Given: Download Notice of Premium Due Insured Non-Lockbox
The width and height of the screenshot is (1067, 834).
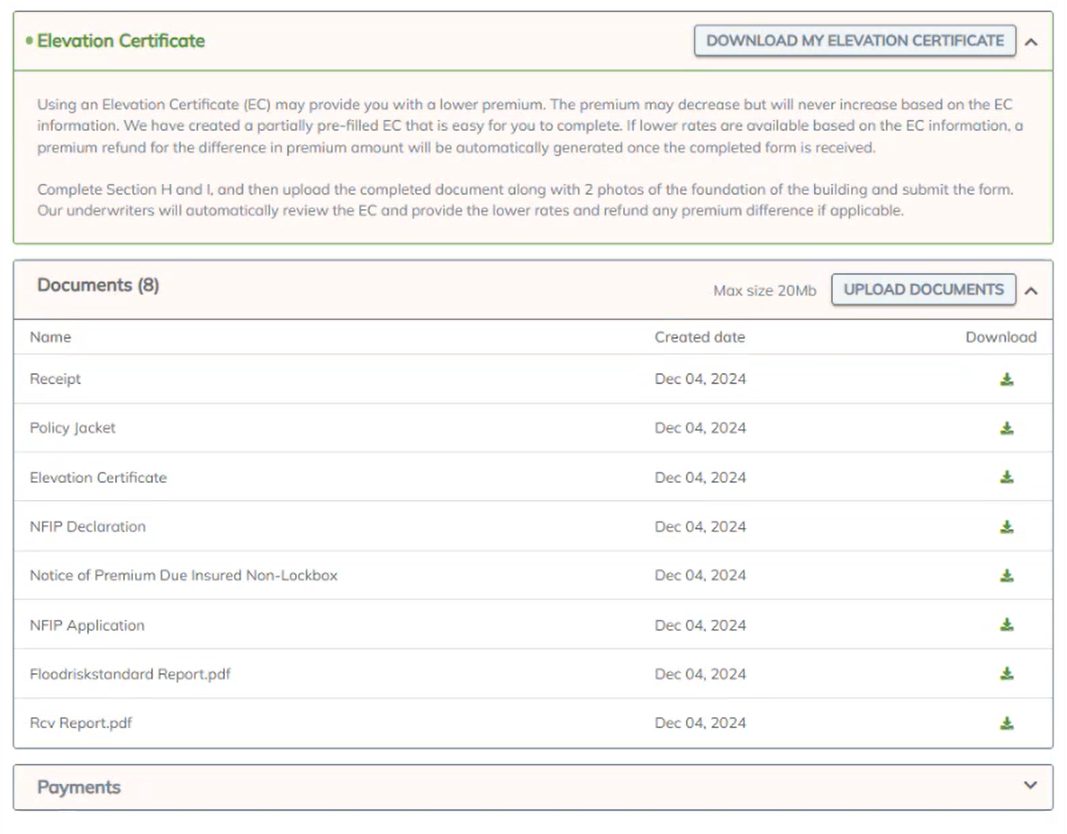Looking at the screenshot, I should (x=1006, y=576).
